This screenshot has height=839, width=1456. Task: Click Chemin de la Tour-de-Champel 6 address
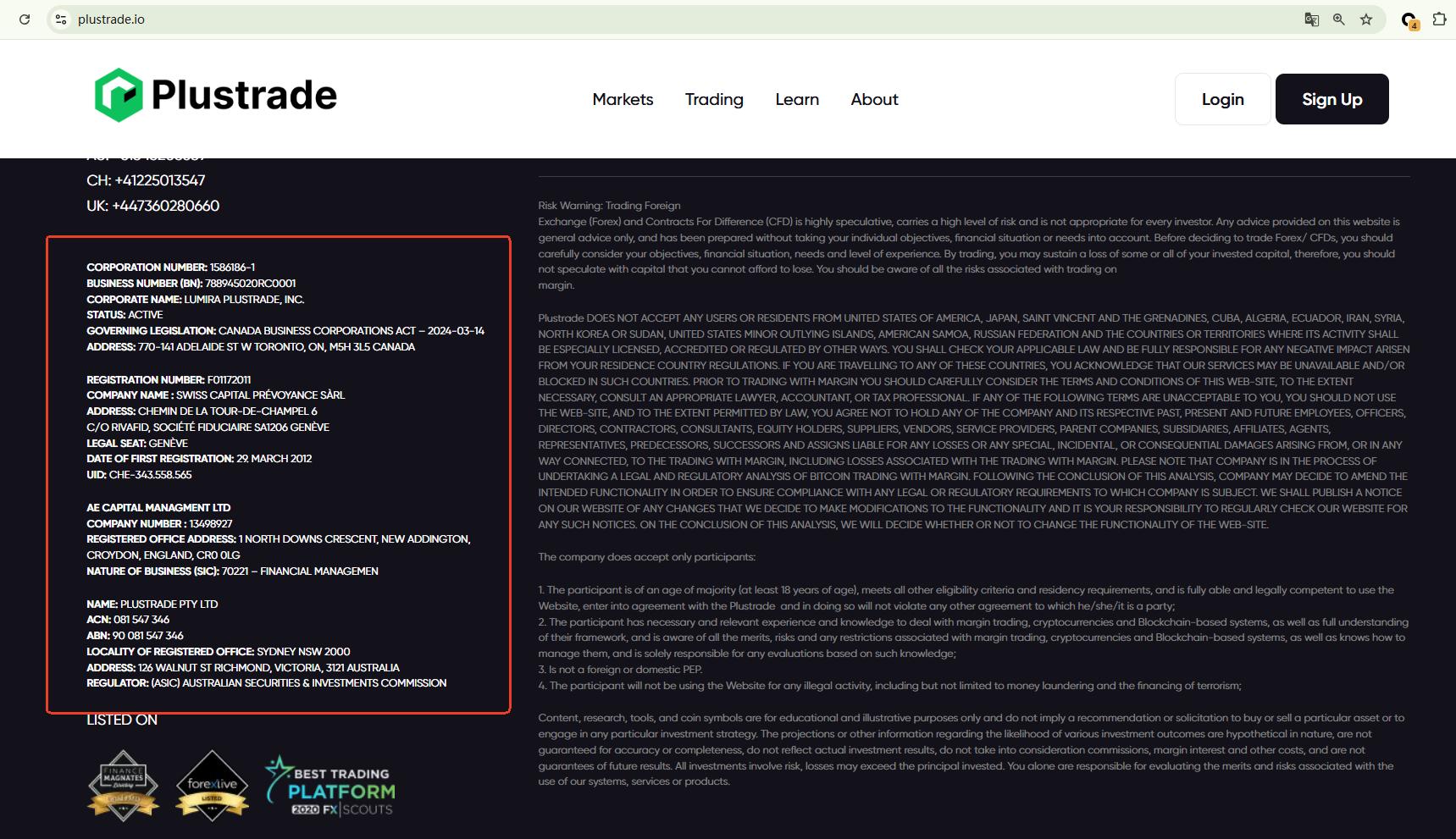point(202,411)
